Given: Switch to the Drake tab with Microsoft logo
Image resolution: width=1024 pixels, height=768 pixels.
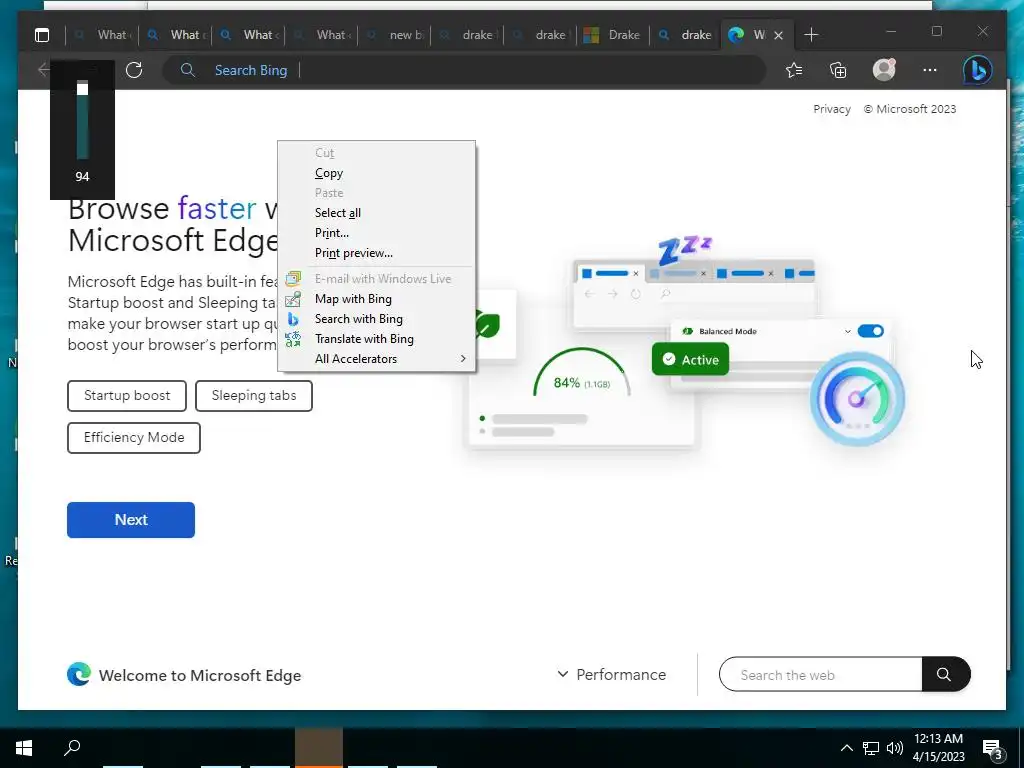Looking at the screenshot, I should click(x=612, y=35).
